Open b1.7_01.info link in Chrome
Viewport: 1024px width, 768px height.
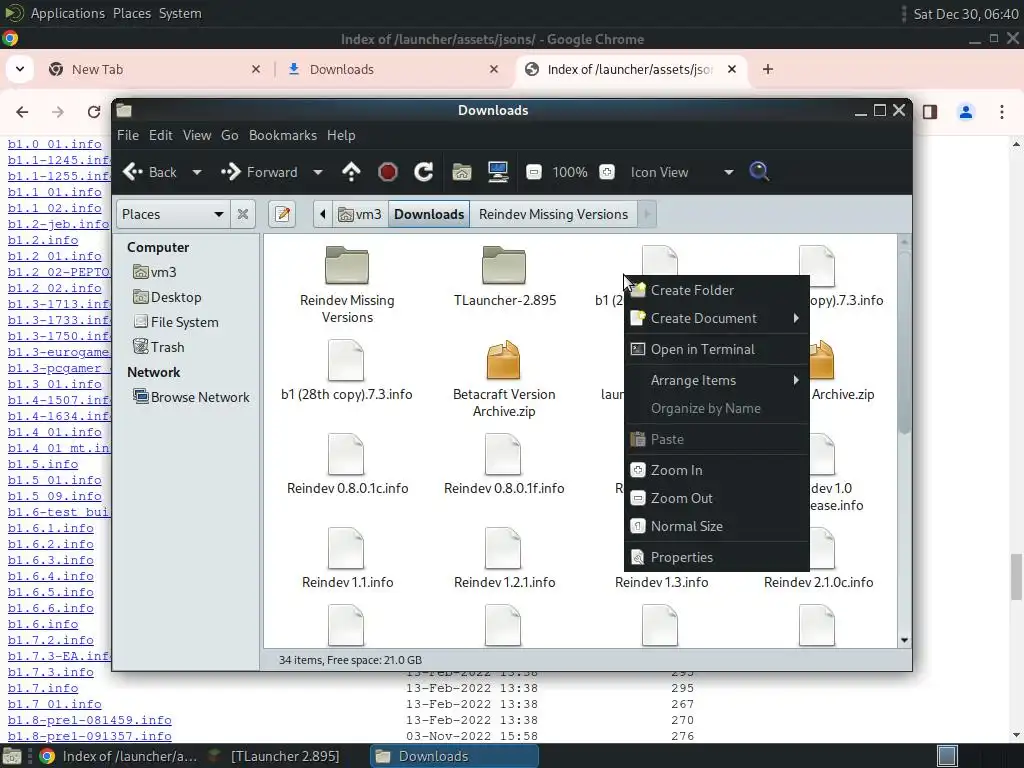pos(54,704)
